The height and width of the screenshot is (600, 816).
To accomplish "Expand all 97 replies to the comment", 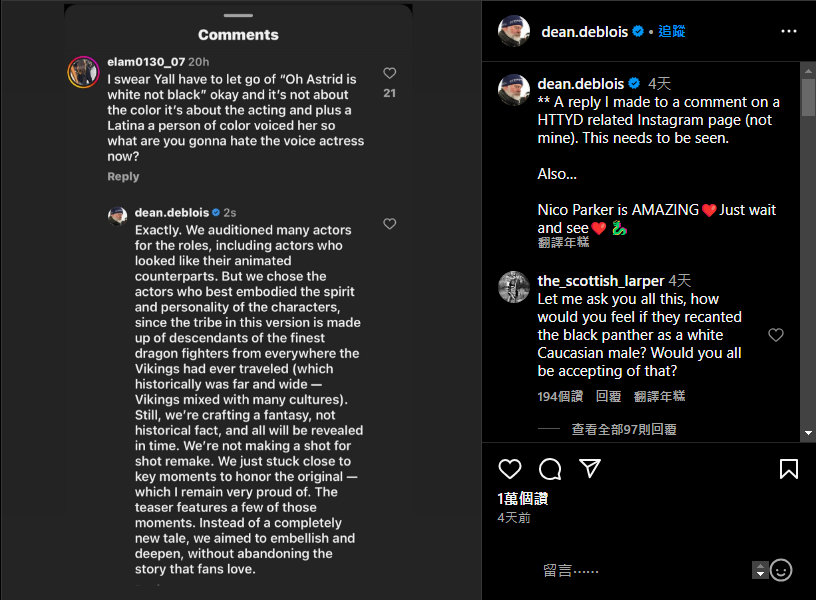I will 623,429.
